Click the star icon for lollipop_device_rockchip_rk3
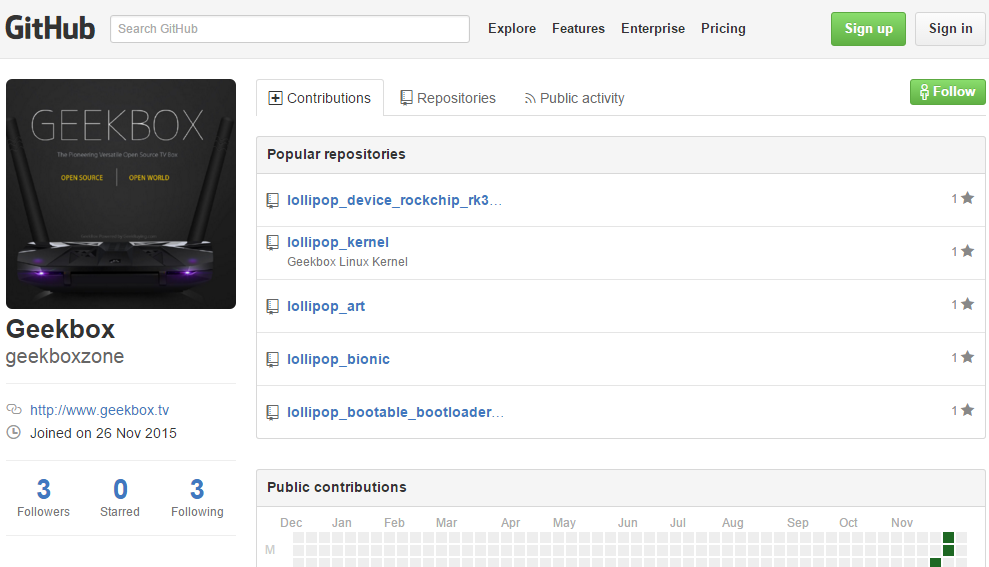The image size is (989, 567). tap(968, 198)
